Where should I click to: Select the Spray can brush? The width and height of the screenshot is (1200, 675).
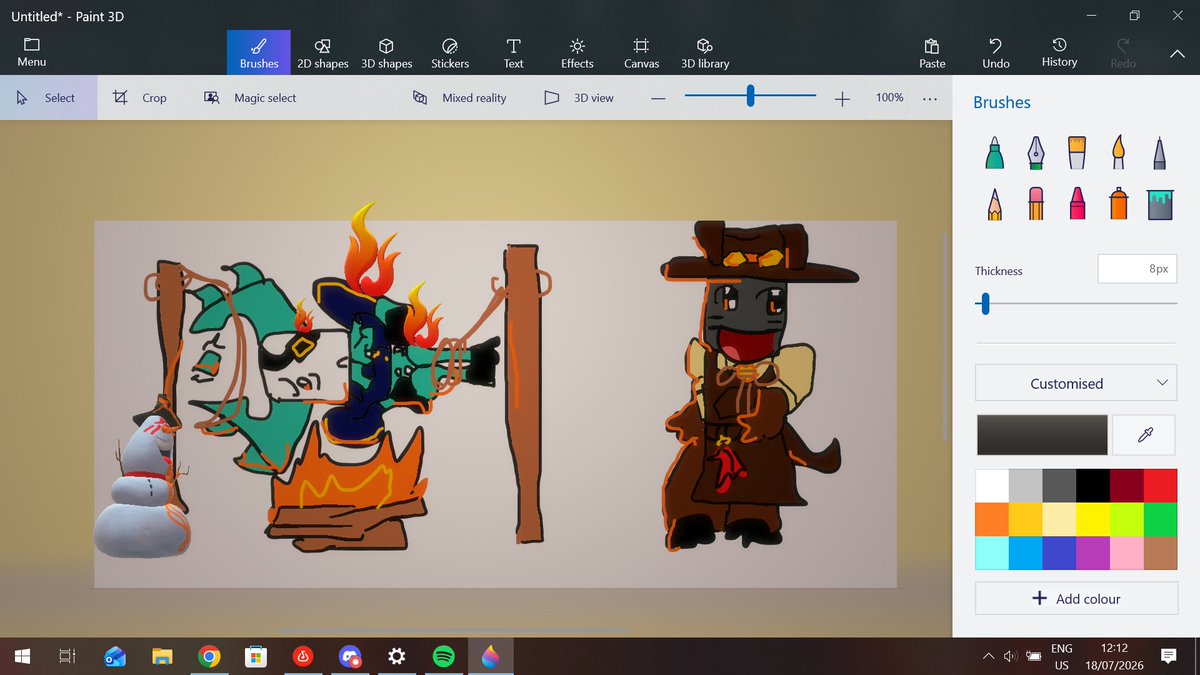point(1118,204)
